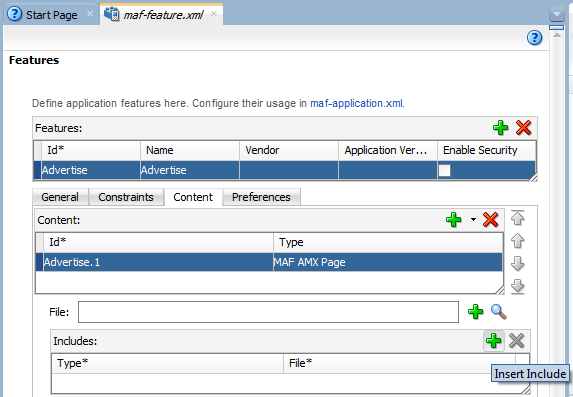
Task: Open the editor tab list dropdown
Action: pos(557,15)
